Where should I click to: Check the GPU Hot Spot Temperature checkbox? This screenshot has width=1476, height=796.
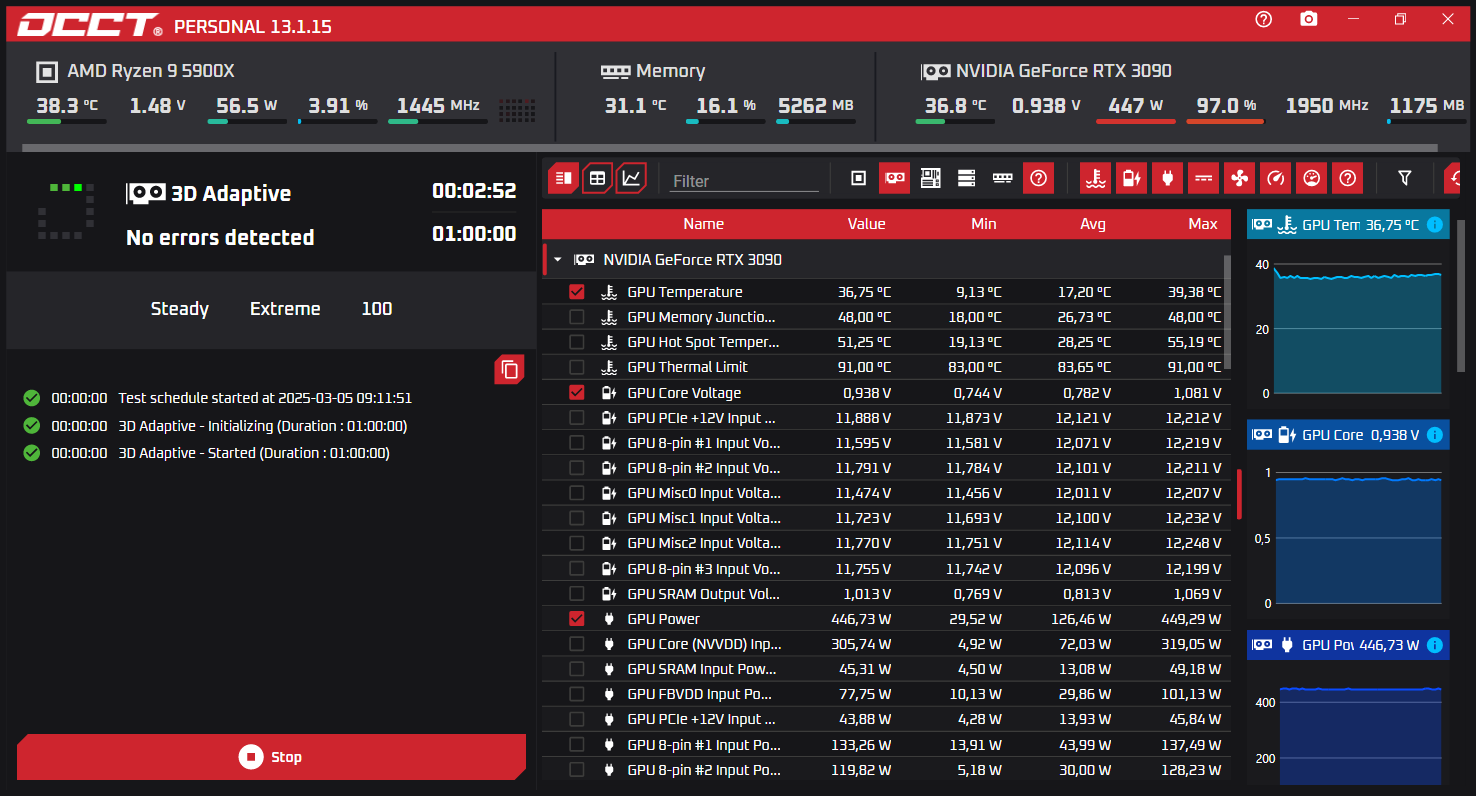pos(576,342)
